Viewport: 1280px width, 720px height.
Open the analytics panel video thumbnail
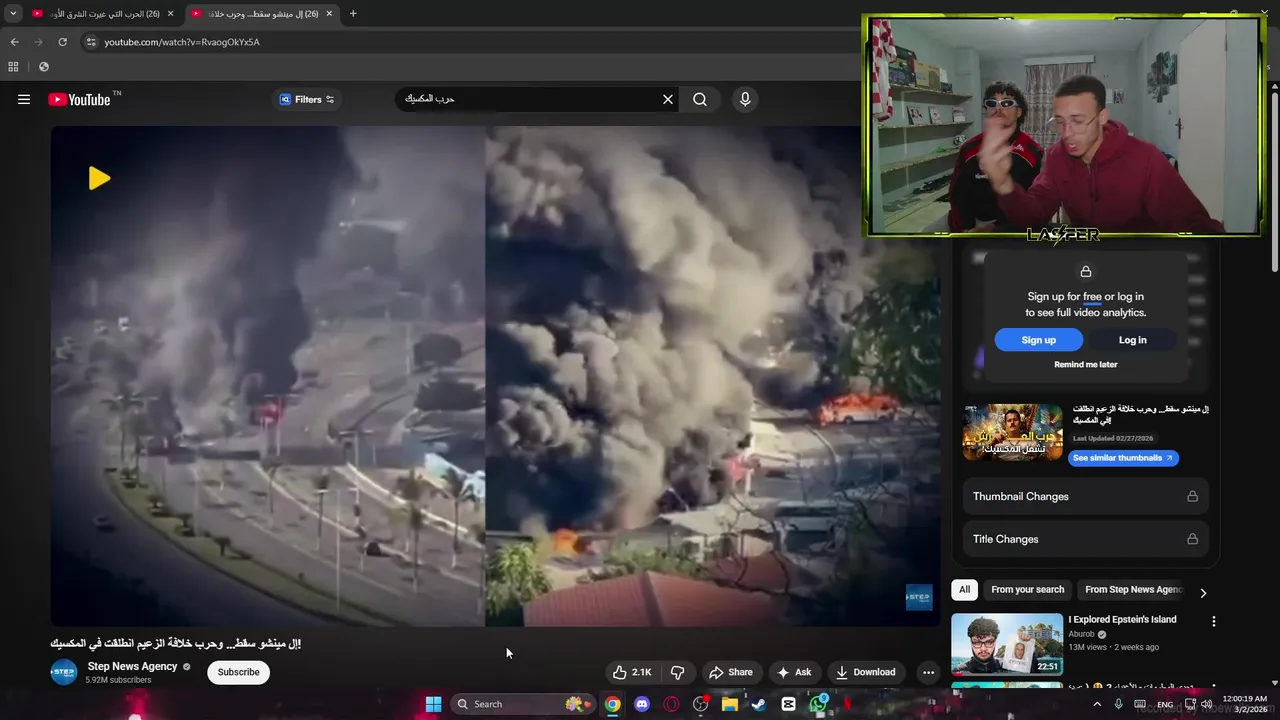click(1013, 432)
